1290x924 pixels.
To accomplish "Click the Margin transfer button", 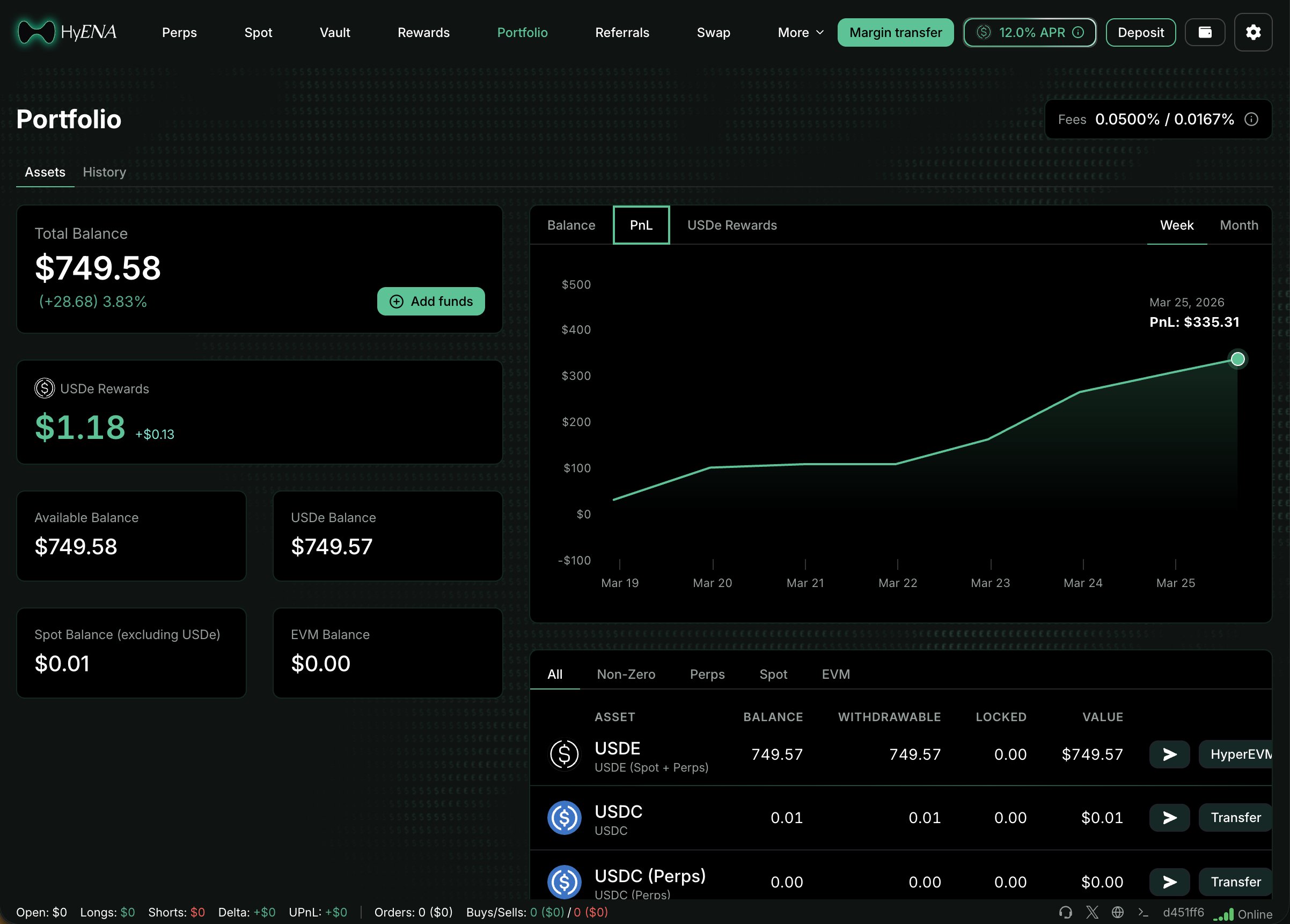I will point(895,32).
